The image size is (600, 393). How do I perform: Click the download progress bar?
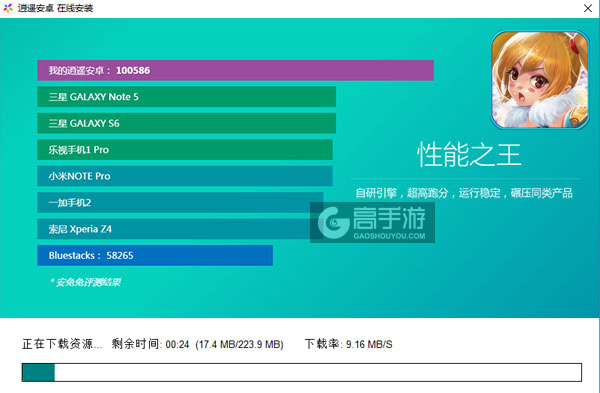coord(302,372)
